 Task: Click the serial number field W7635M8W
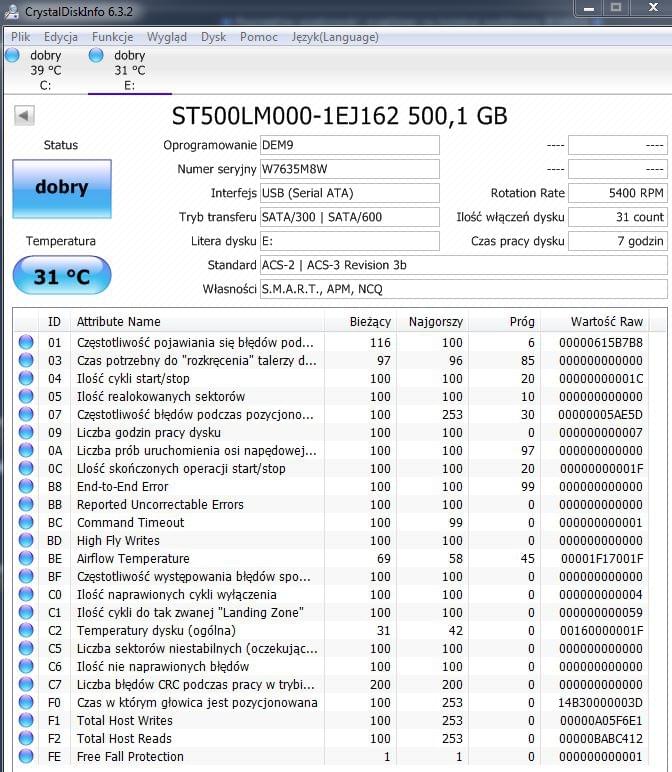click(350, 169)
